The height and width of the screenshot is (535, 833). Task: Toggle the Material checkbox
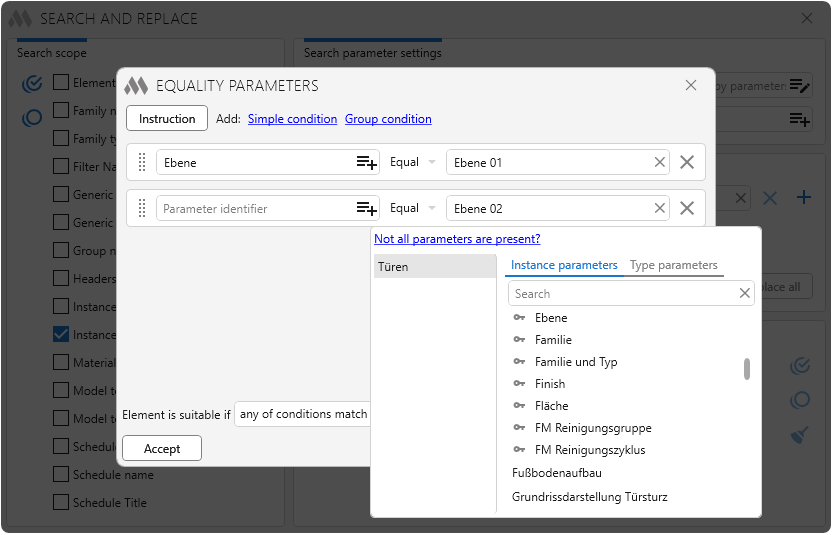61,362
